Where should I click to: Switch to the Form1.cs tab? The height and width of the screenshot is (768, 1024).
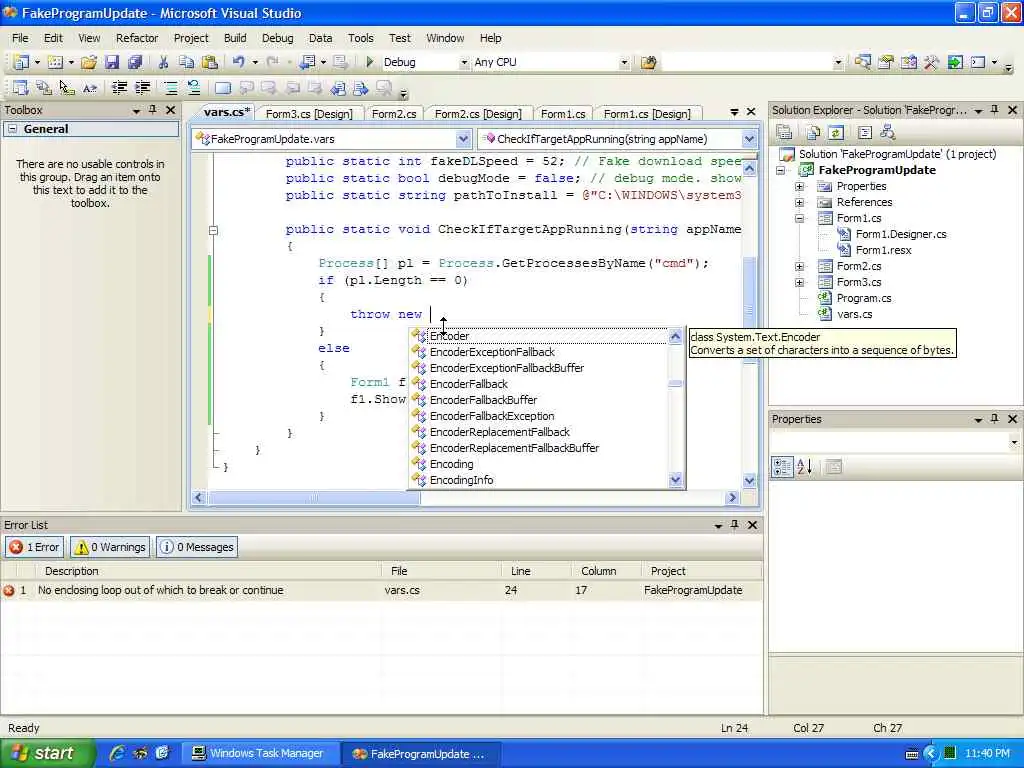coord(563,114)
